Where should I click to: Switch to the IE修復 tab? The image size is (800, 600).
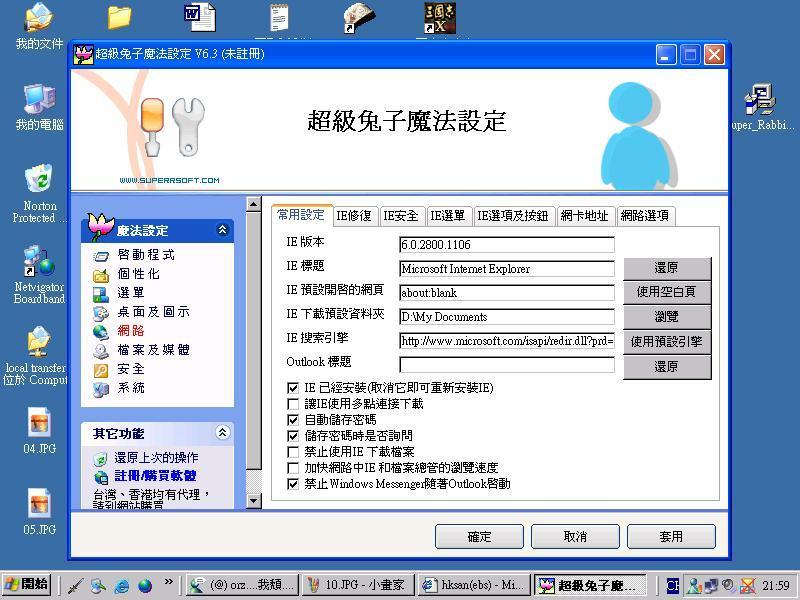(x=354, y=216)
